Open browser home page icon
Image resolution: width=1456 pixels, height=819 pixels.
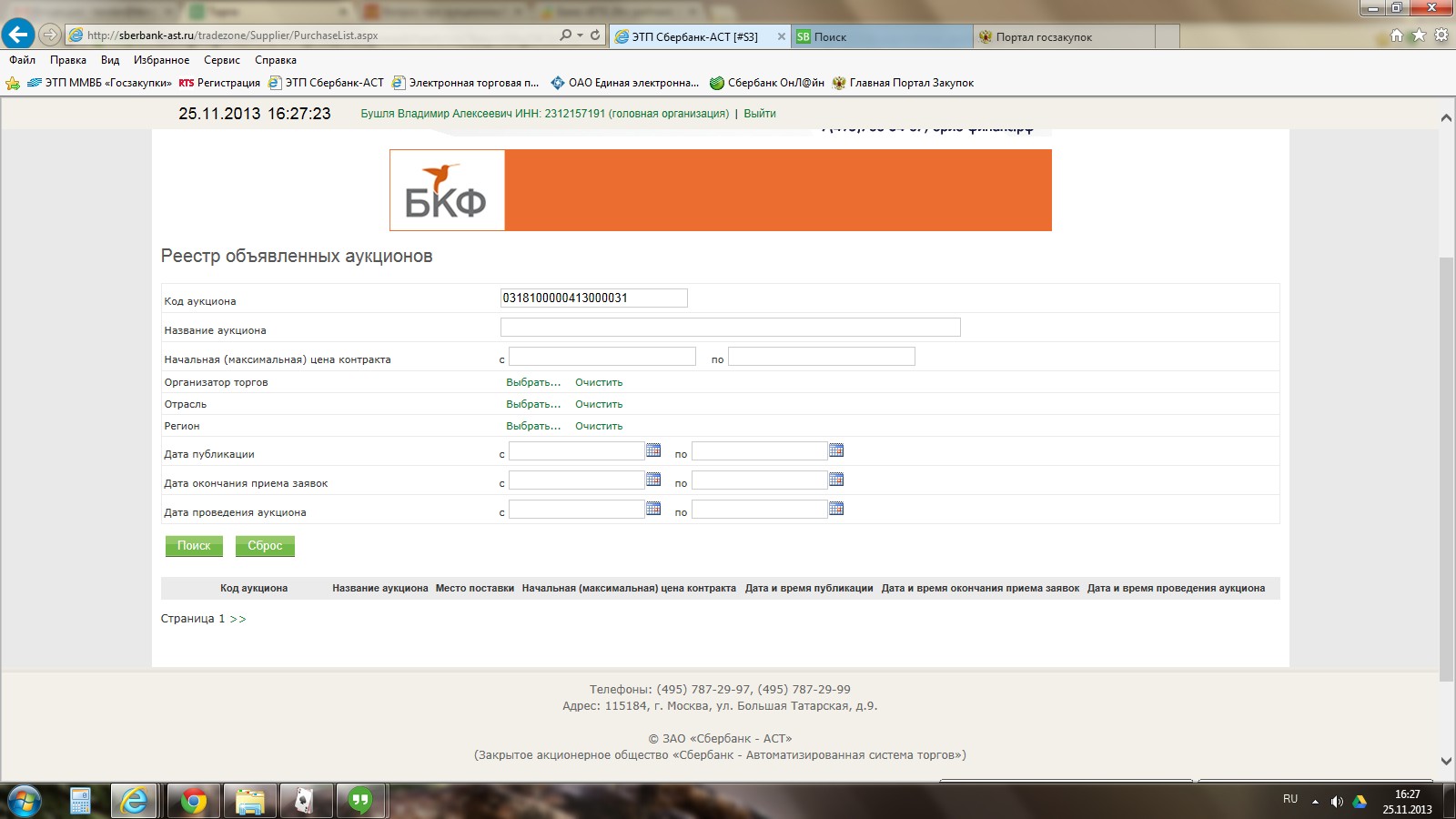(x=1397, y=35)
